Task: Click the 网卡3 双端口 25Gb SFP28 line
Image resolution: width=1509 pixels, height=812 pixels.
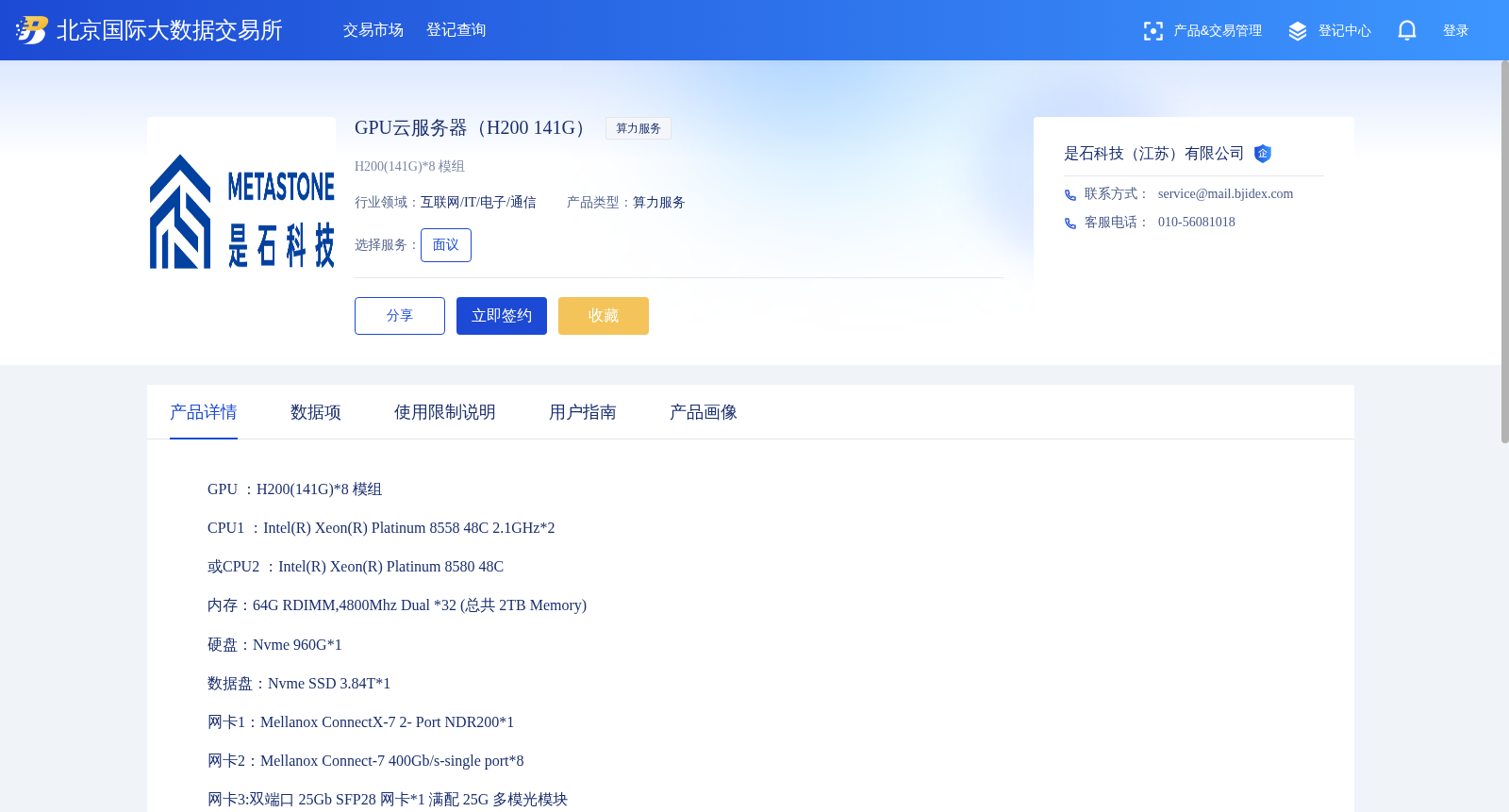Action: click(x=388, y=800)
